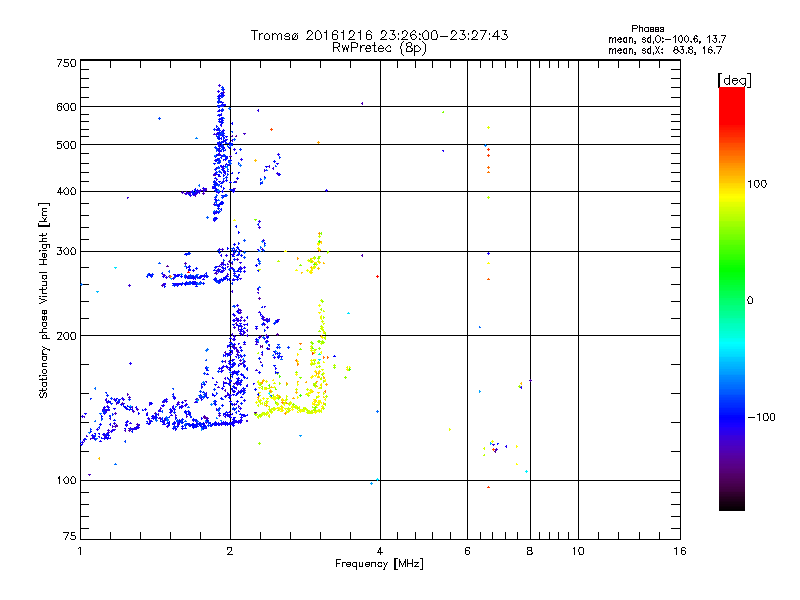Click the y-axis tick label '200'

(67, 336)
